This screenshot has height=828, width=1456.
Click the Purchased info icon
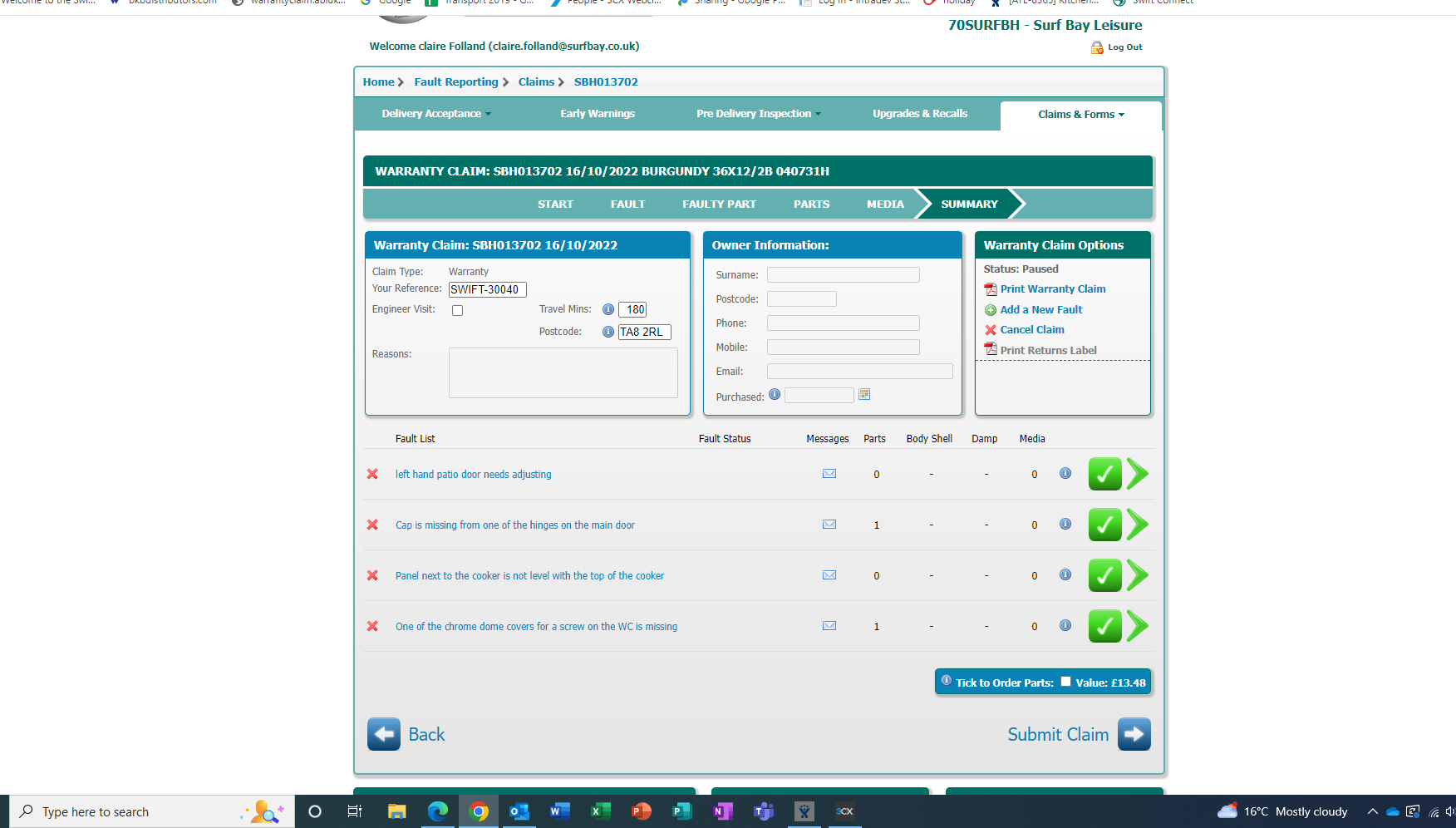click(x=775, y=394)
